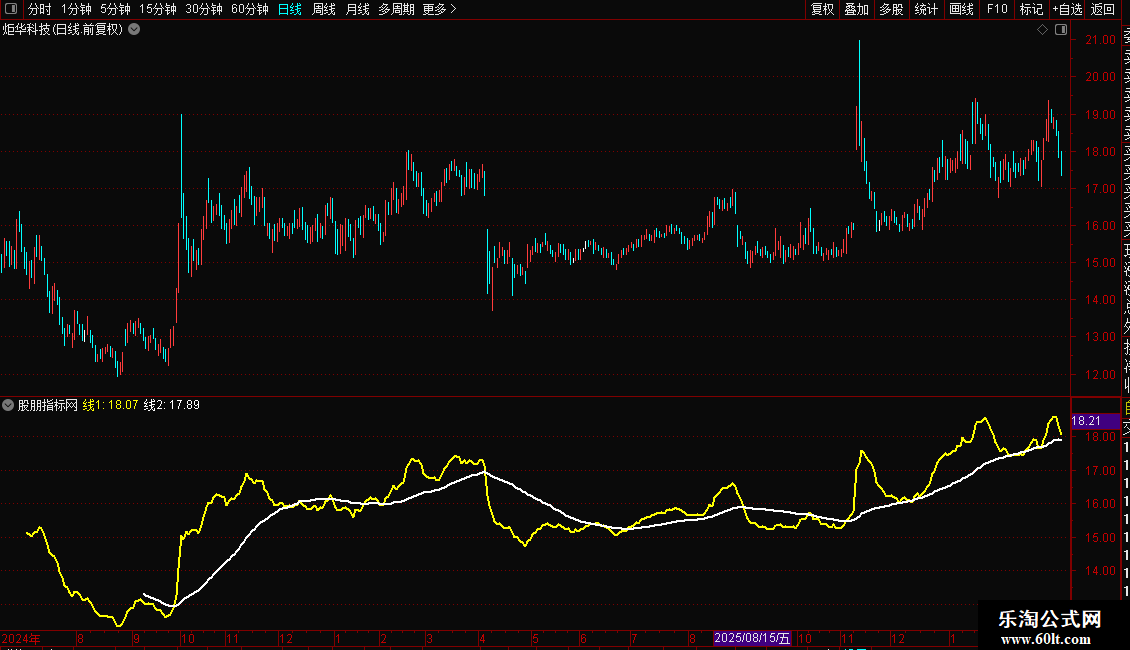The image size is (1130, 650).
Task: Toggle the right side panel icon
Action: (1061, 30)
